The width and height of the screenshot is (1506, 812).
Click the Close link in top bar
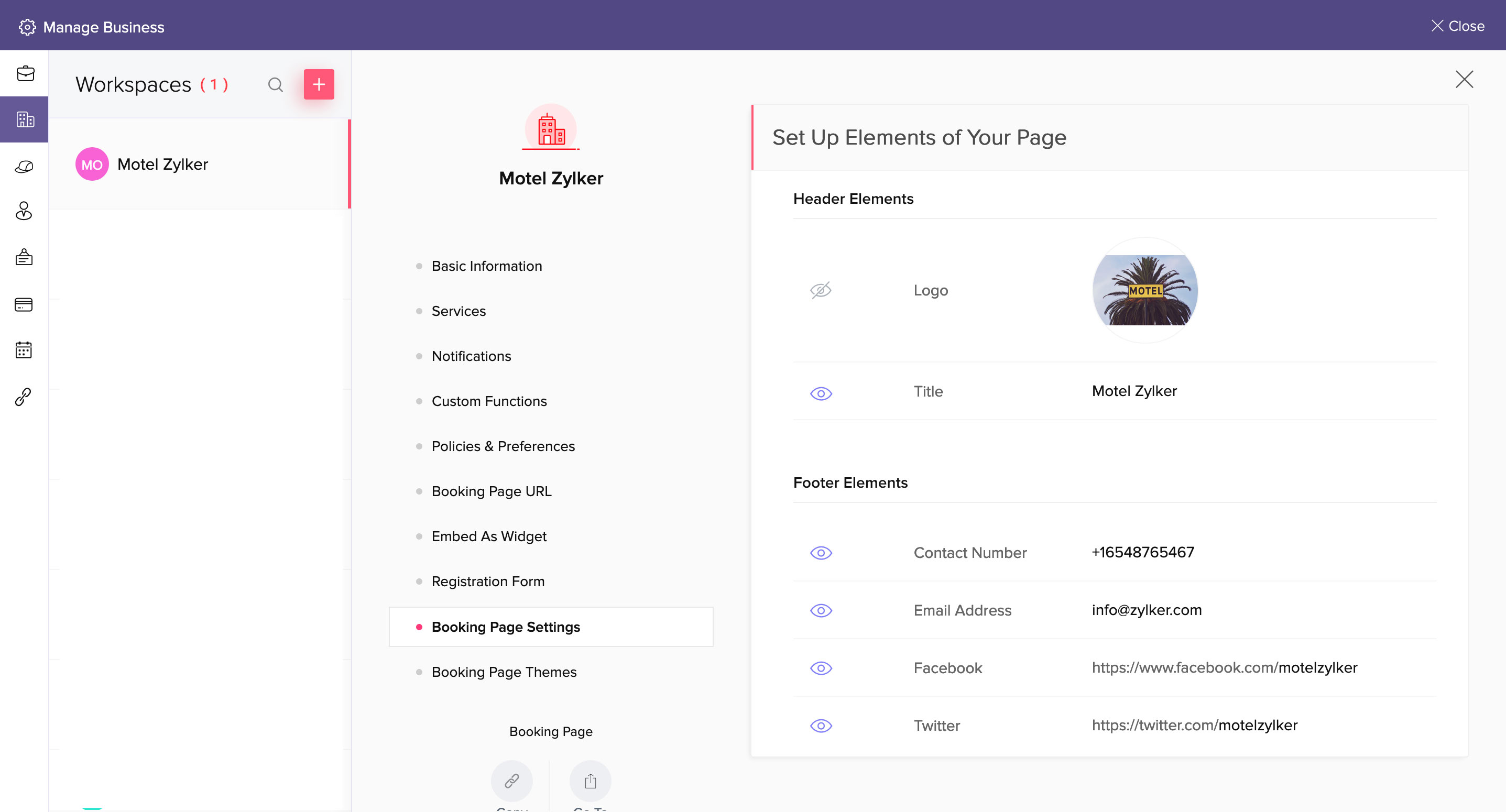click(1458, 26)
